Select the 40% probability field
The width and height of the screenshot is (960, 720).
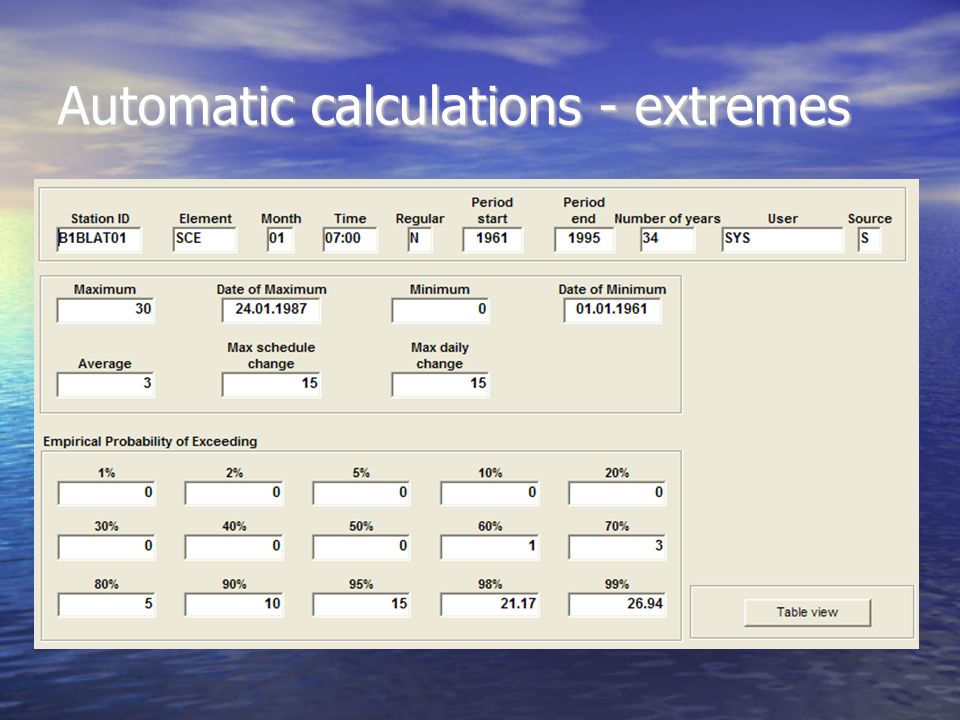[x=234, y=547]
